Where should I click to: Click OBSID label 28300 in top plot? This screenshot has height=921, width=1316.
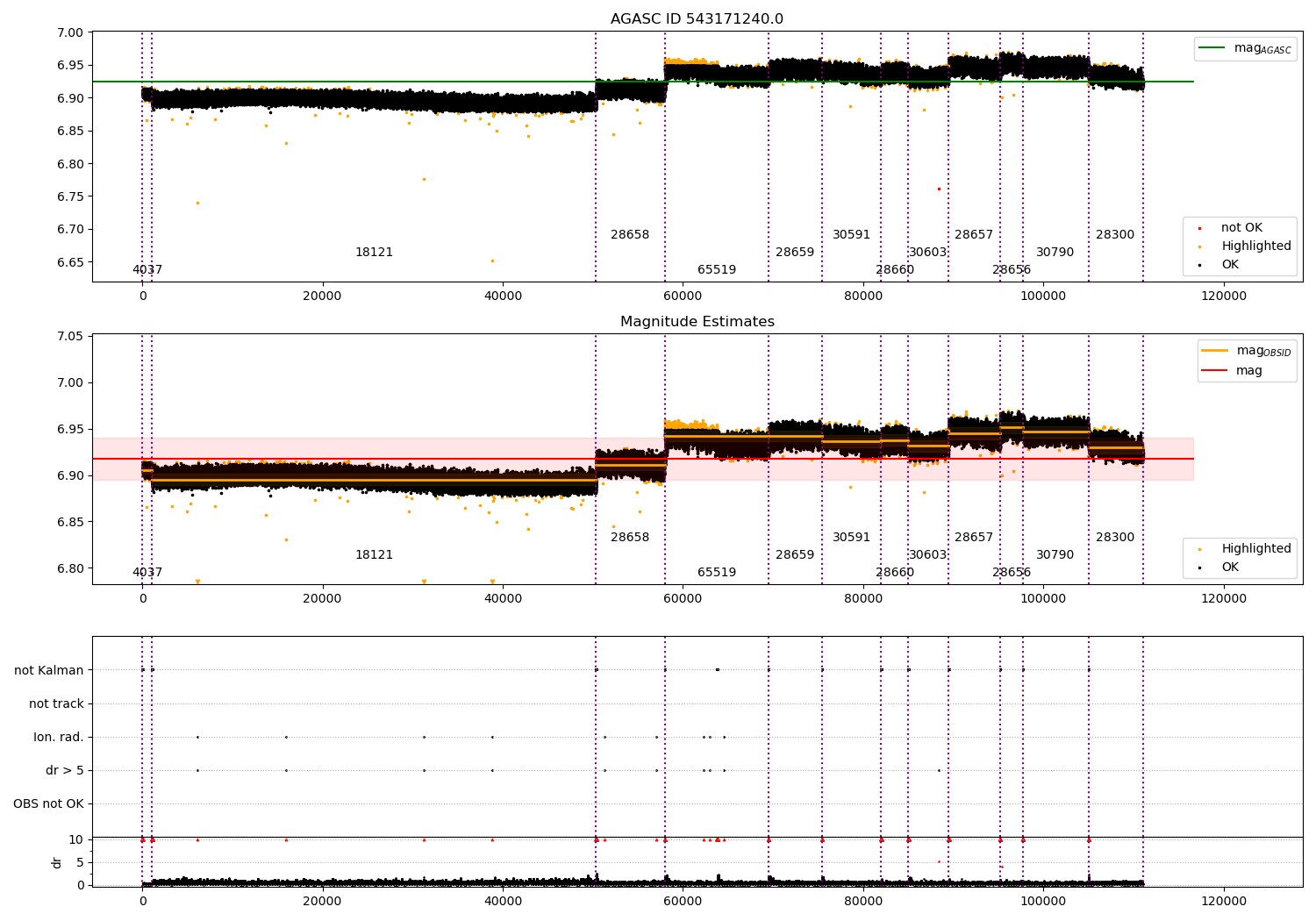coord(1115,235)
